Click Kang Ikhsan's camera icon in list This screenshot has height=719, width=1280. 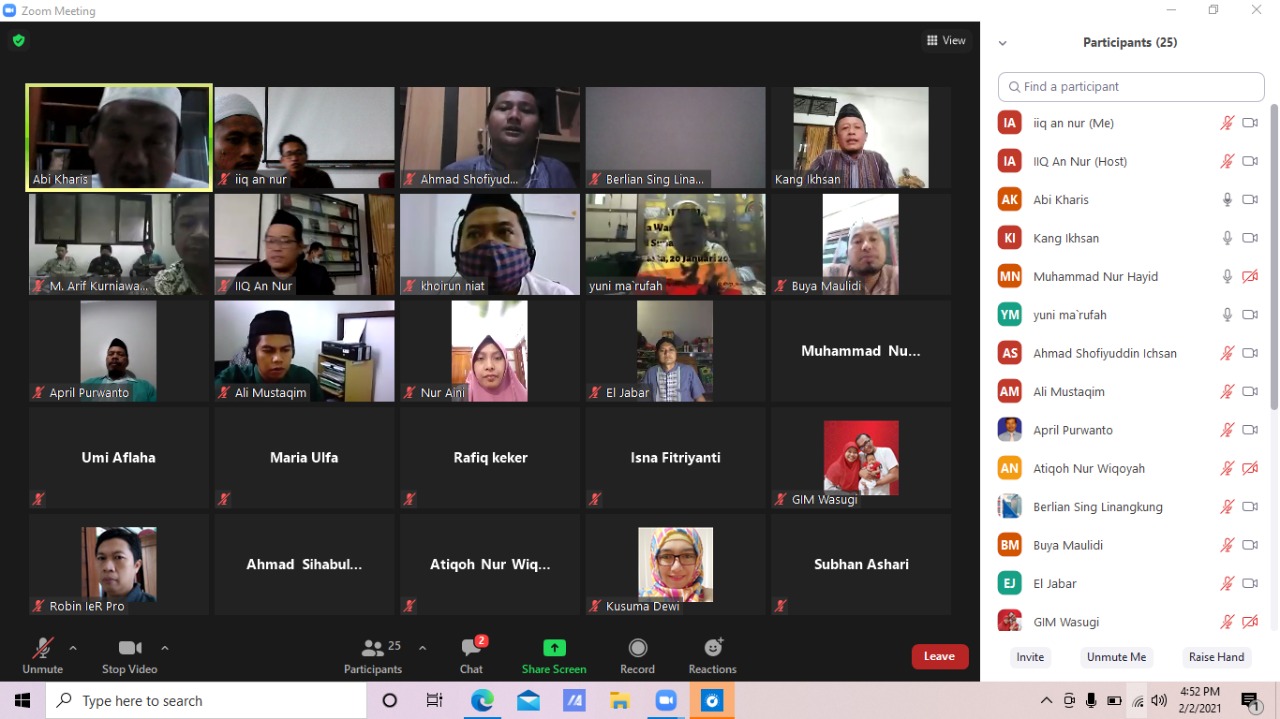[1249, 238]
